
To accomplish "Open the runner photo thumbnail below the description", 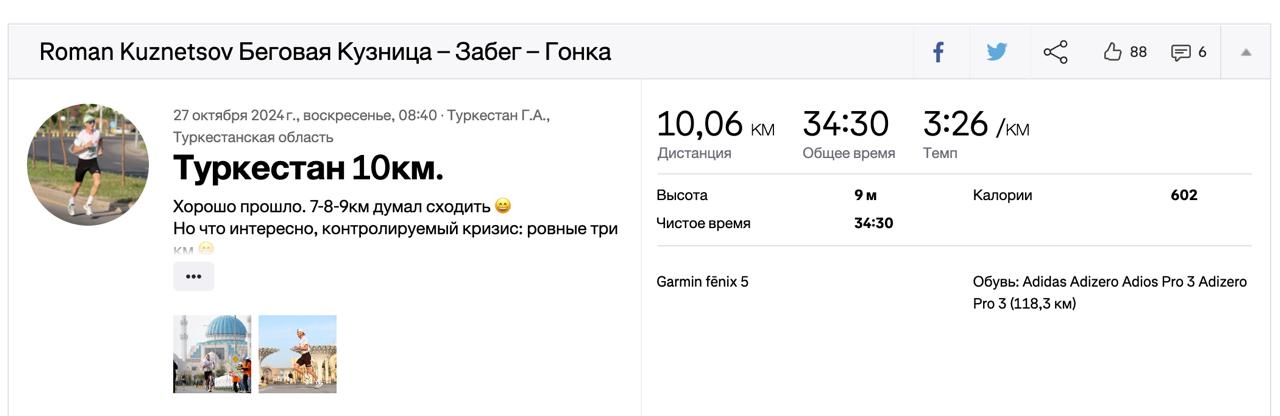I will coord(297,354).
